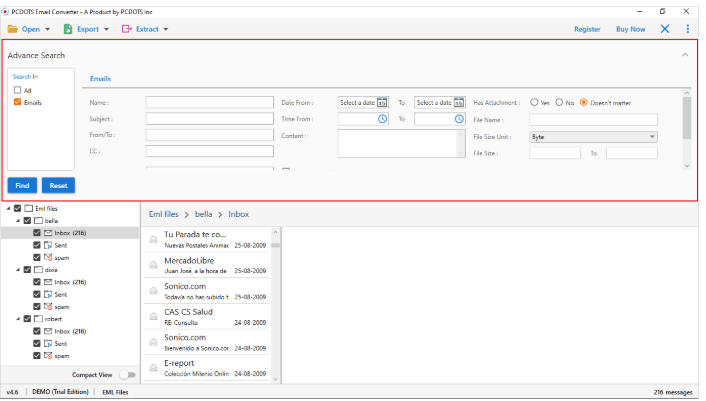This screenshot has width=706, height=401.
Task: Open the Buy Now link
Action: coord(630,29)
